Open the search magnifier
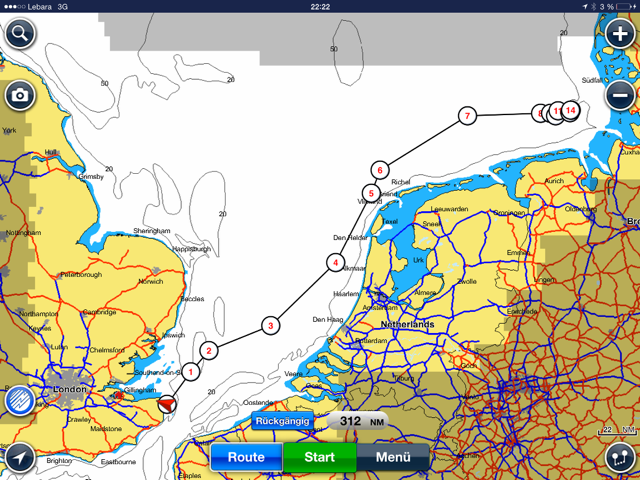This screenshot has width=640, height=480. tap(20, 34)
